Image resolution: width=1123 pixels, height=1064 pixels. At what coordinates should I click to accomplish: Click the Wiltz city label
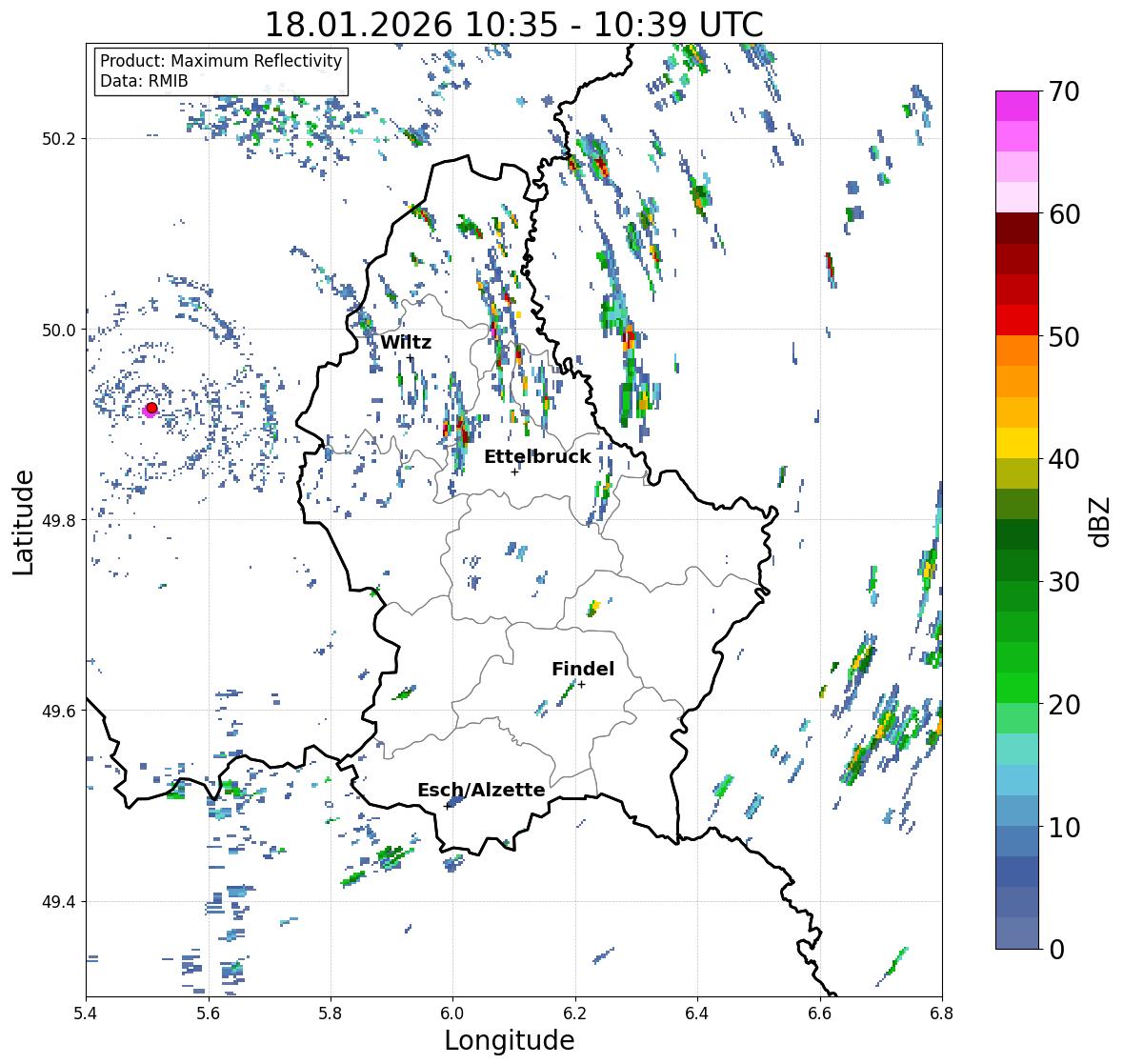coord(406,342)
